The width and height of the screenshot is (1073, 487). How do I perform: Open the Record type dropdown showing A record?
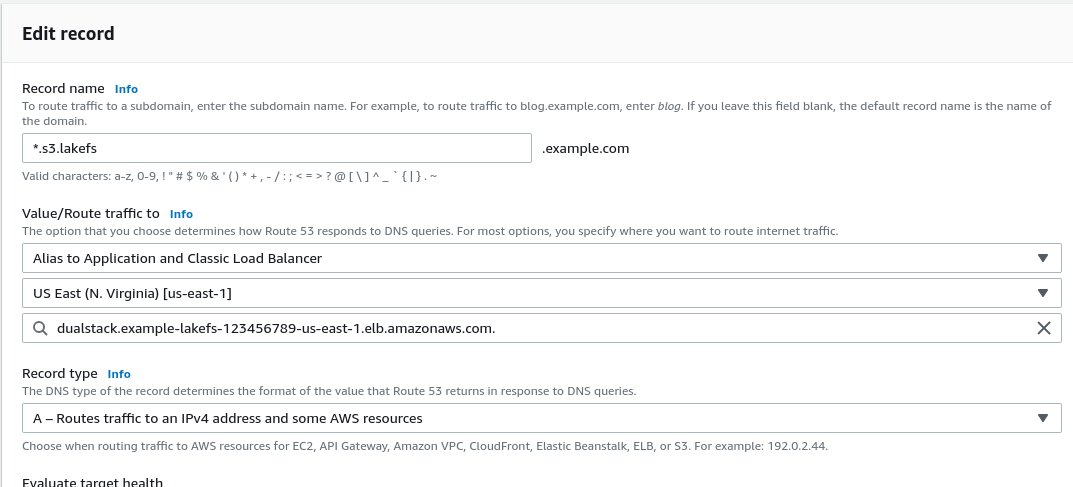pyautogui.click(x=541, y=418)
